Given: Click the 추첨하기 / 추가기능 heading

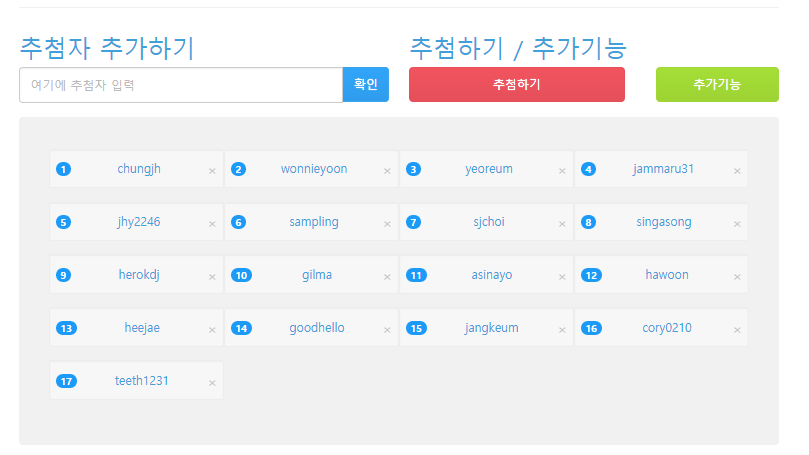Looking at the screenshot, I should (x=518, y=48).
